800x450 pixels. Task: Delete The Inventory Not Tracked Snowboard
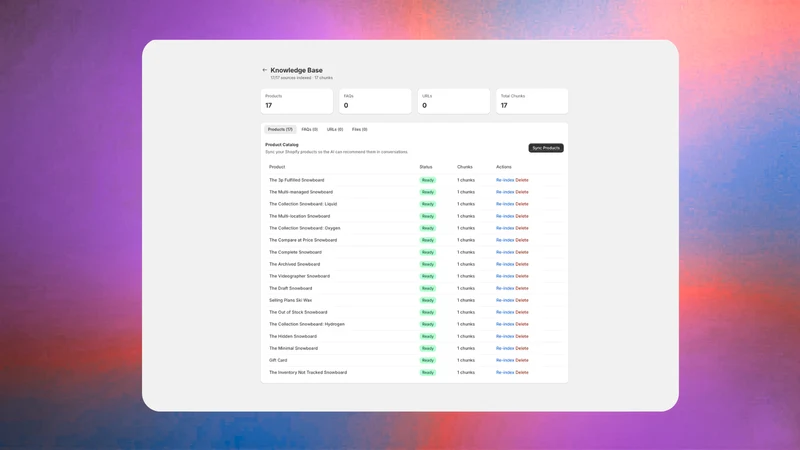click(522, 372)
